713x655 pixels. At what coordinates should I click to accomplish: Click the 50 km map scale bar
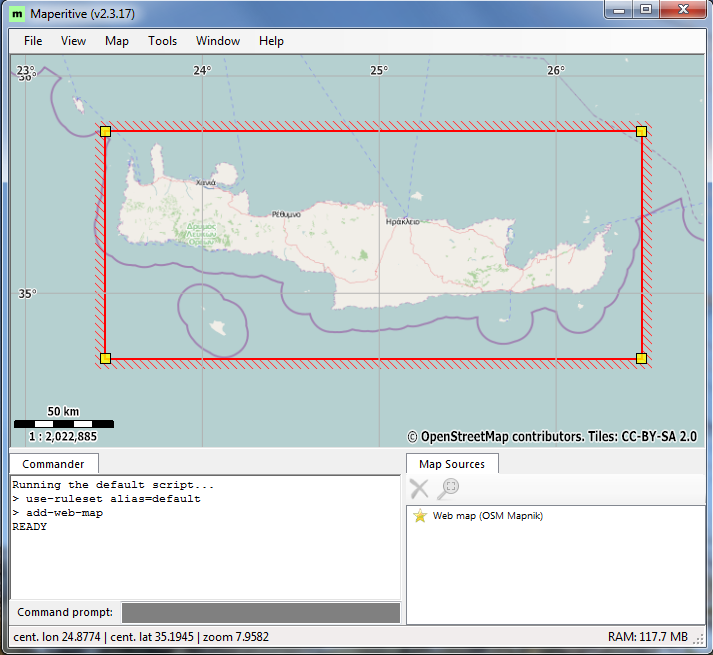[64, 423]
